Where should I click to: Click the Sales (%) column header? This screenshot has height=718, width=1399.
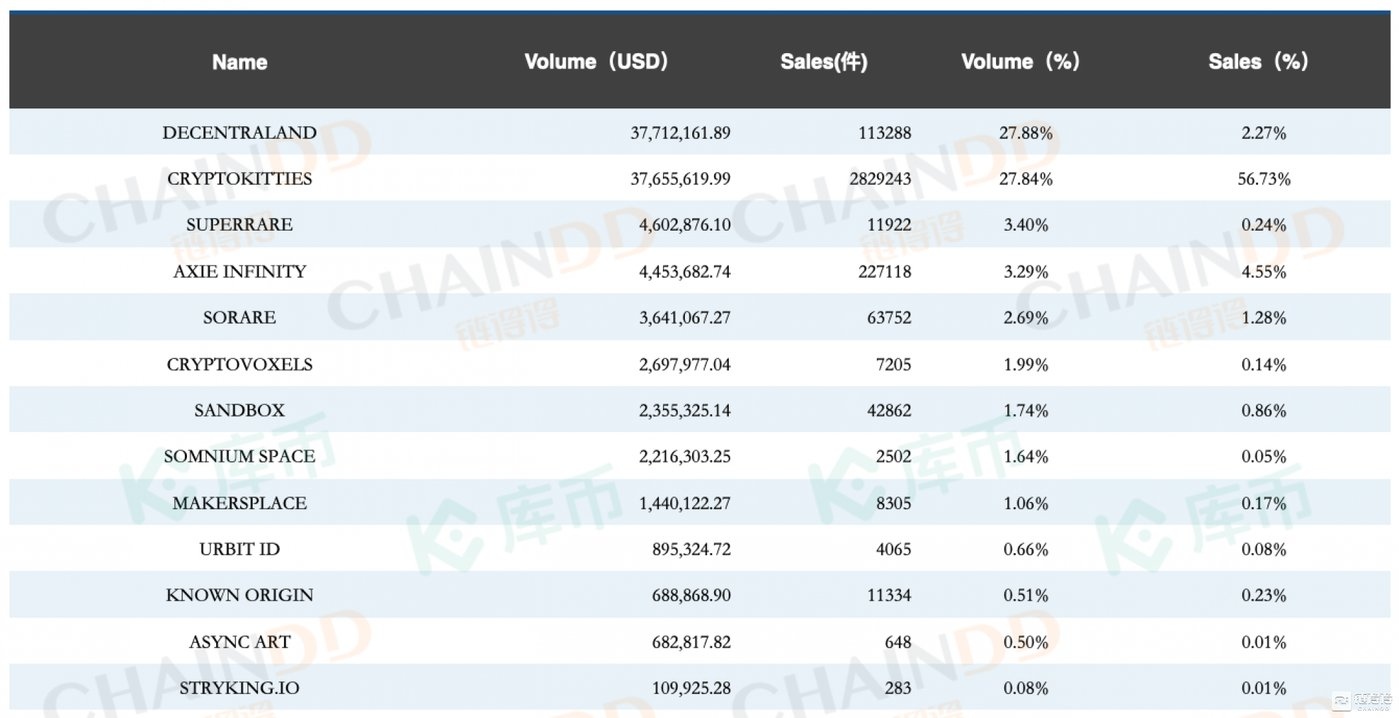tap(1258, 62)
